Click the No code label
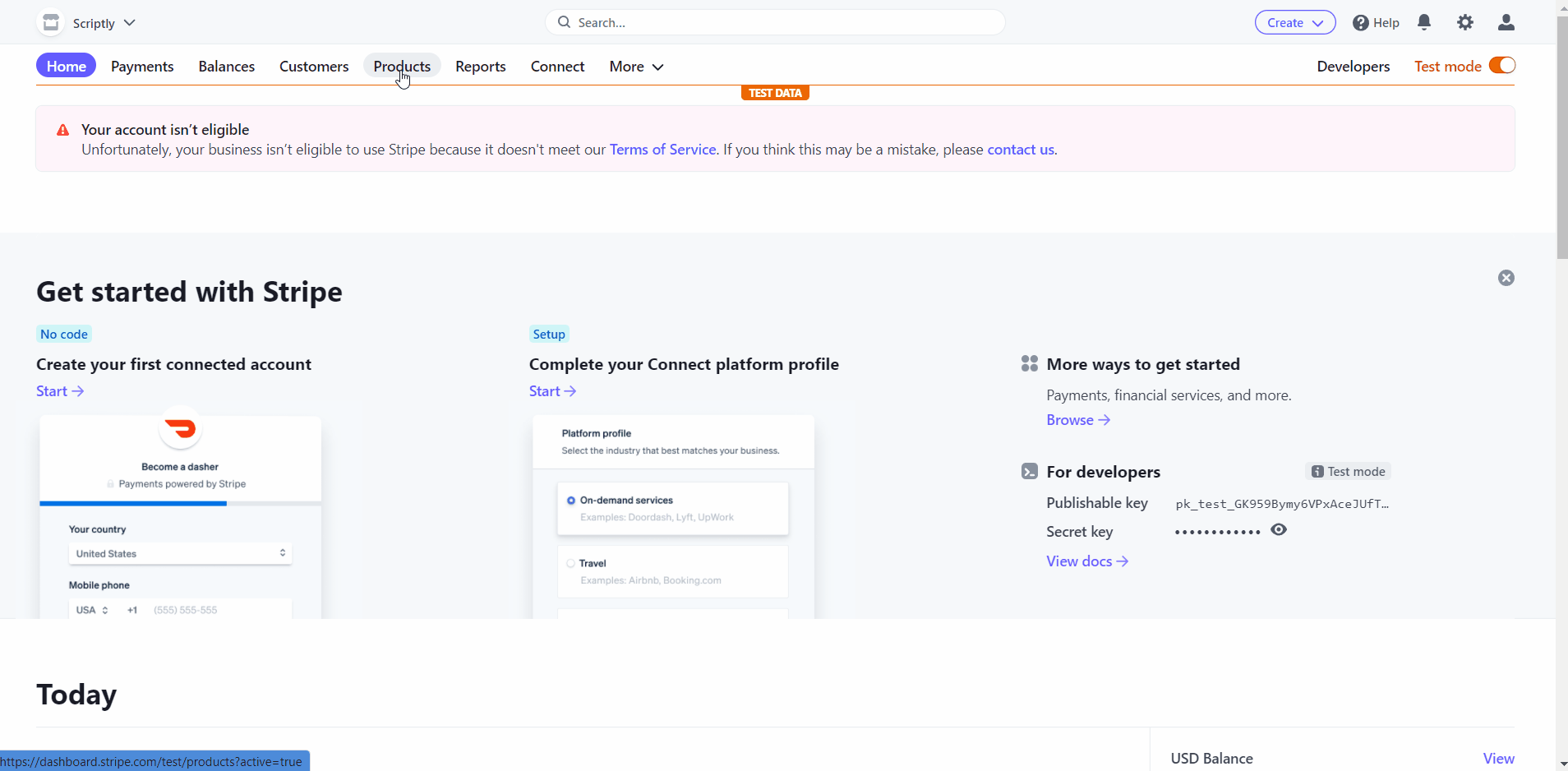 pos(64,335)
